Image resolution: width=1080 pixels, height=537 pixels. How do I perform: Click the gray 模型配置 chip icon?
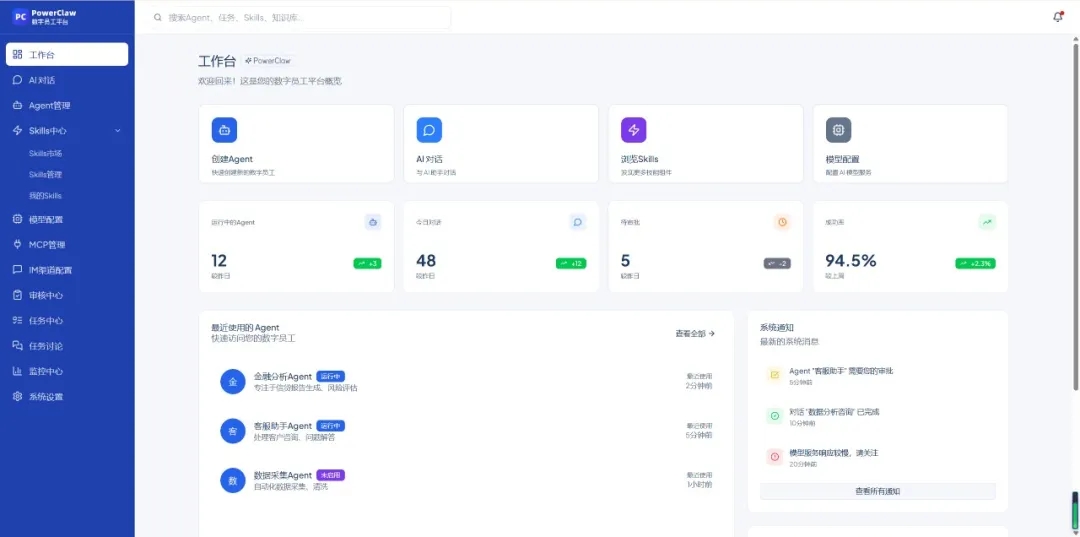pyautogui.click(x=838, y=130)
